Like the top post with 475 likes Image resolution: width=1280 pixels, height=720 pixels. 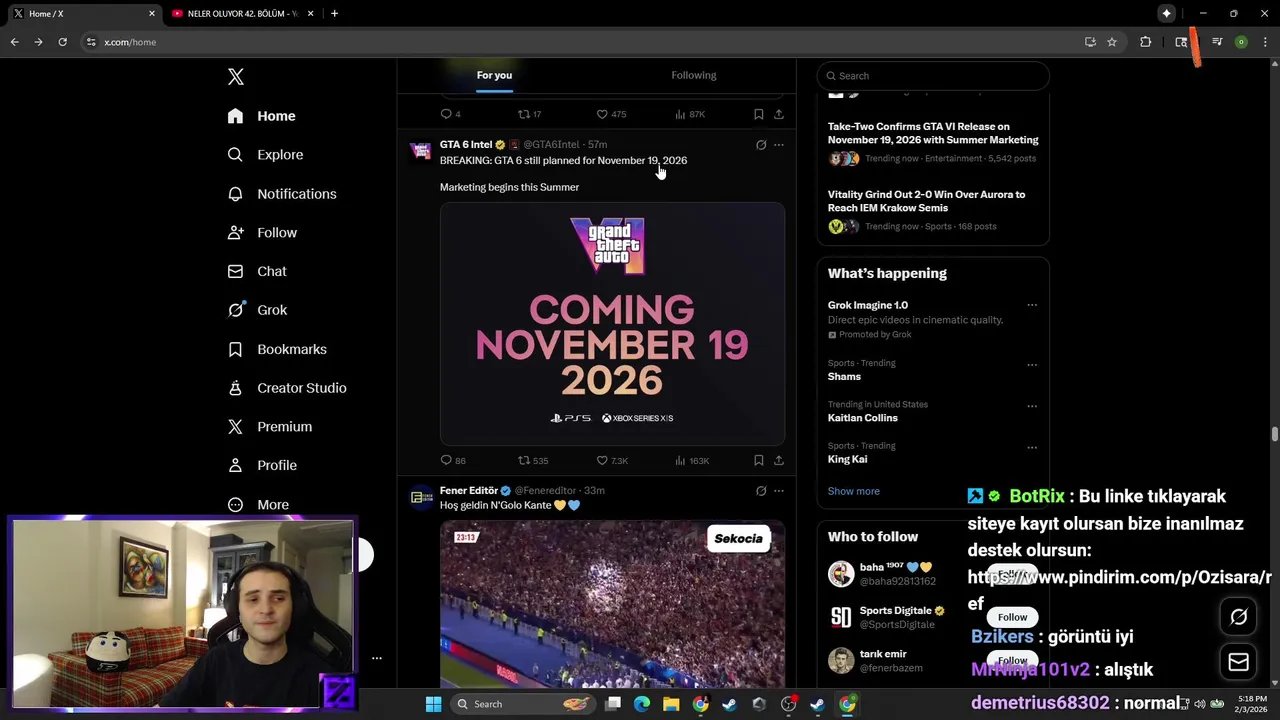pos(611,114)
